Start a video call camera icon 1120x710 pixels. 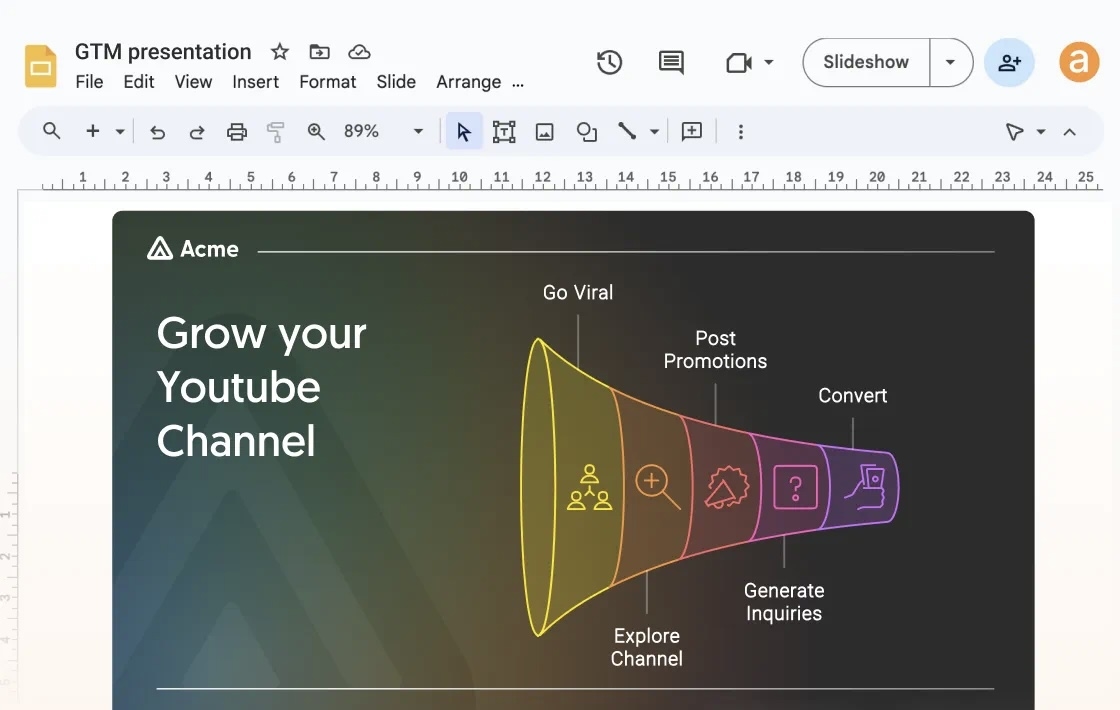tap(739, 63)
